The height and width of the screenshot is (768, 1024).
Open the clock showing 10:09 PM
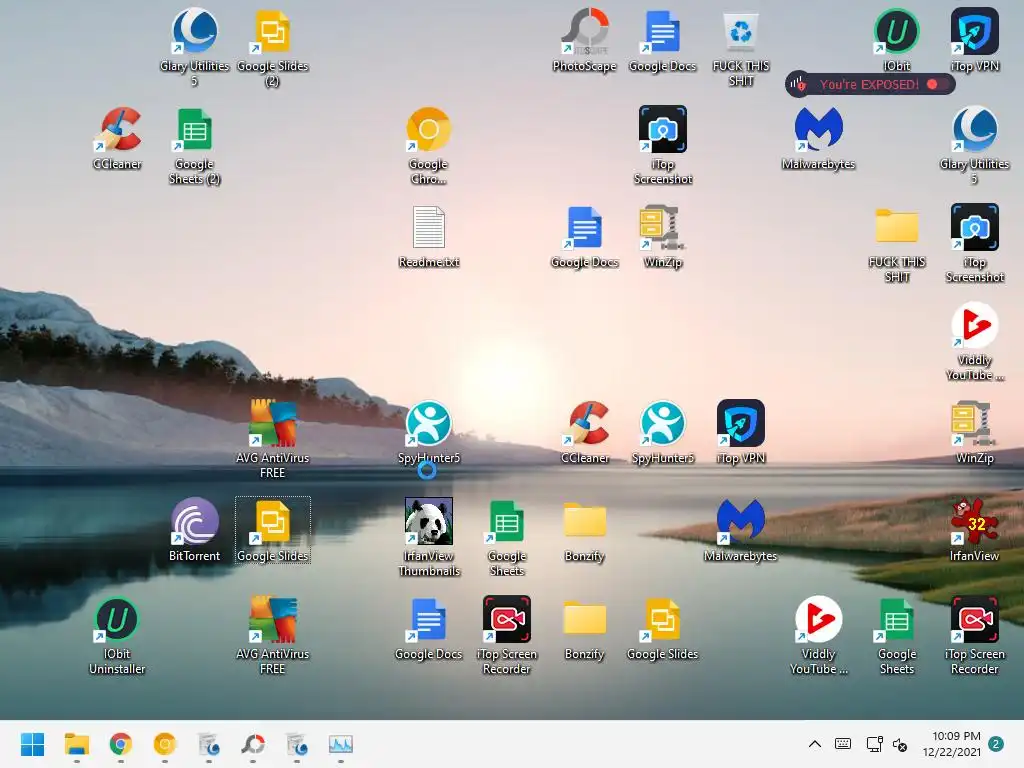tap(952, 744)
